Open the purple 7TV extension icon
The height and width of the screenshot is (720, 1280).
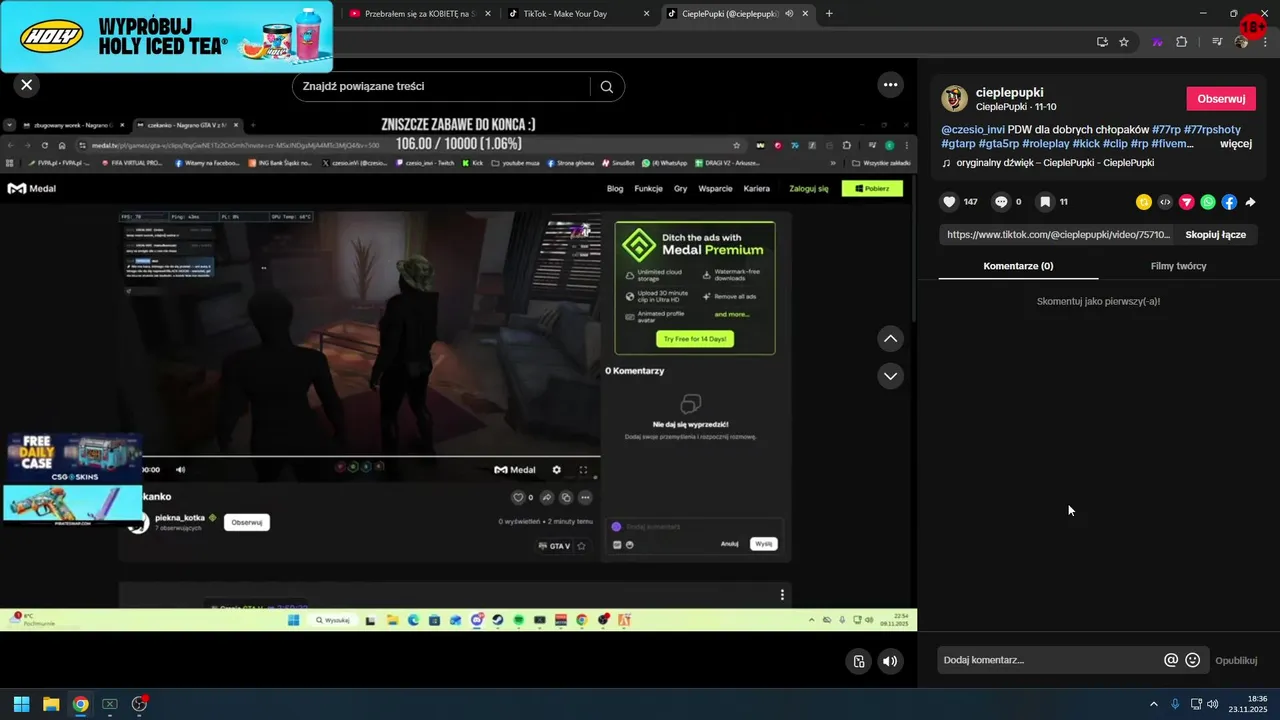pos(1158,42)
